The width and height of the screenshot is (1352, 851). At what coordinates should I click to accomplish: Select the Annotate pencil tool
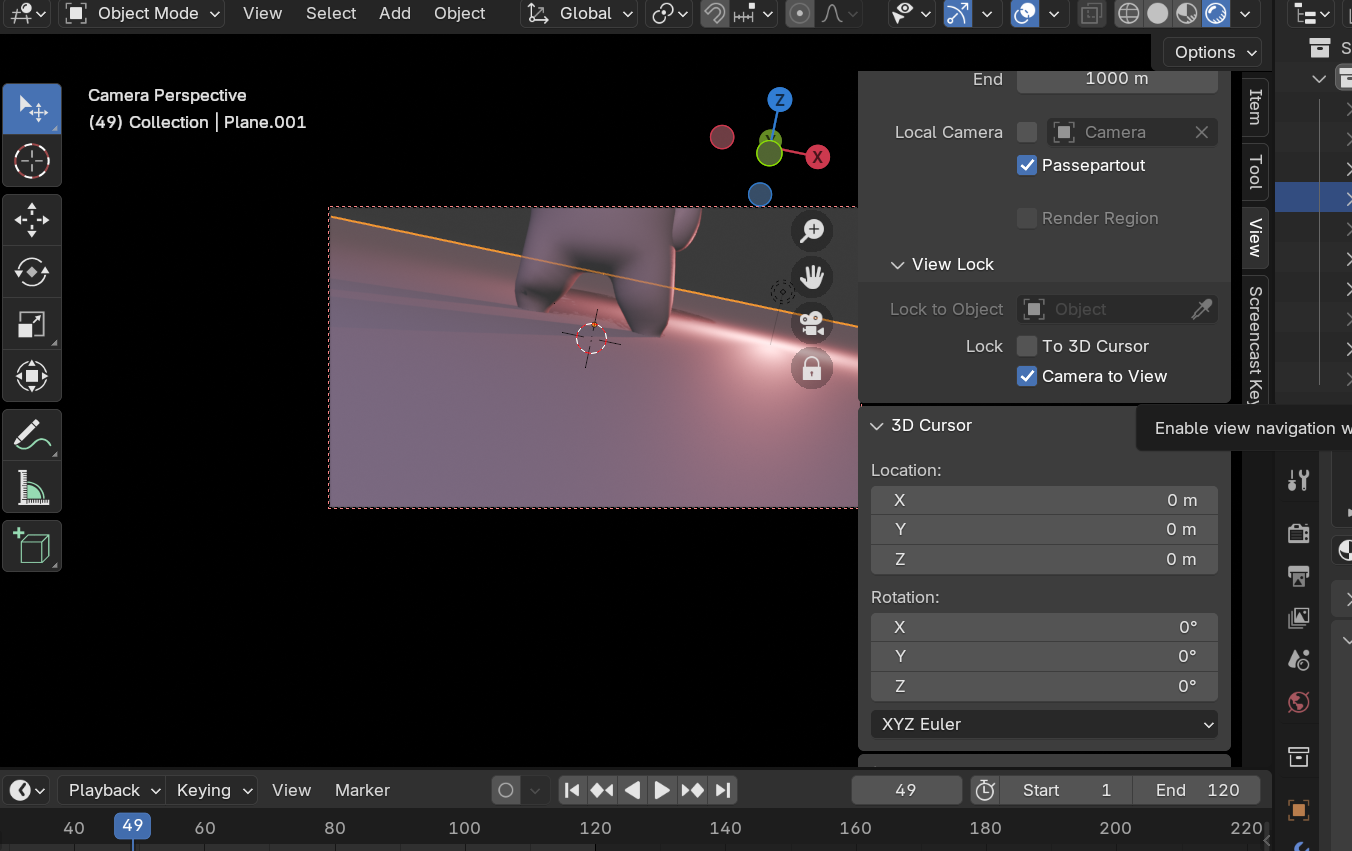click(x=32, y=435)
